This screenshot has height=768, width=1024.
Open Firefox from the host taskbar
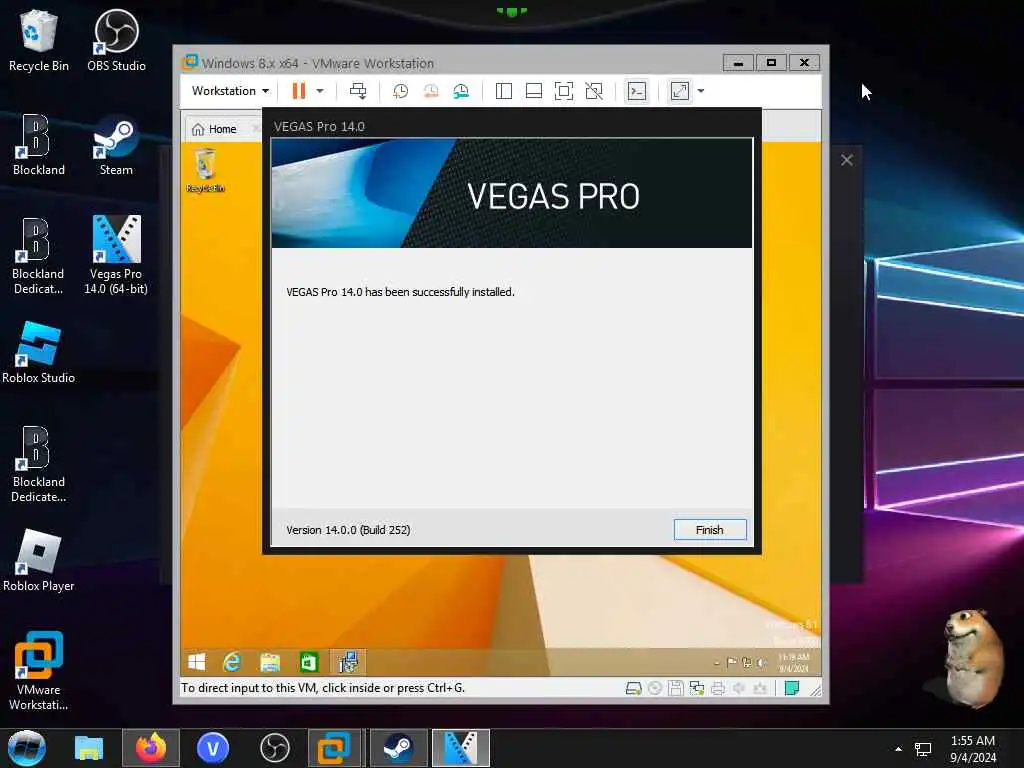point(151,748)
